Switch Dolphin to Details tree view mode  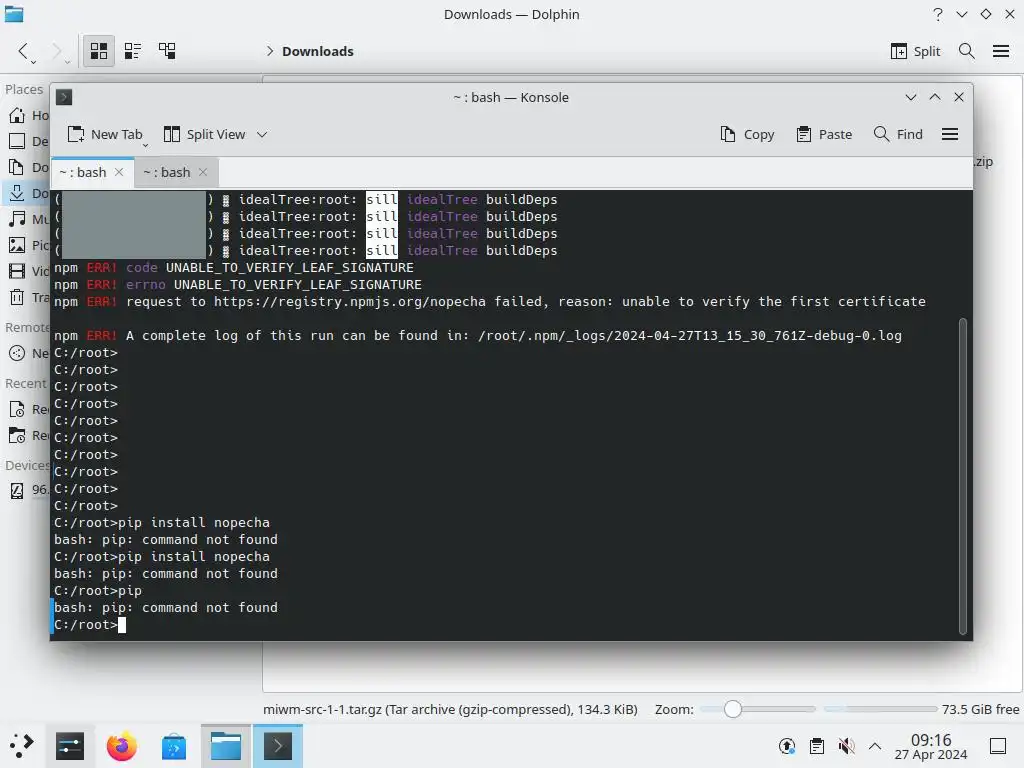click(x=167, y=51)
